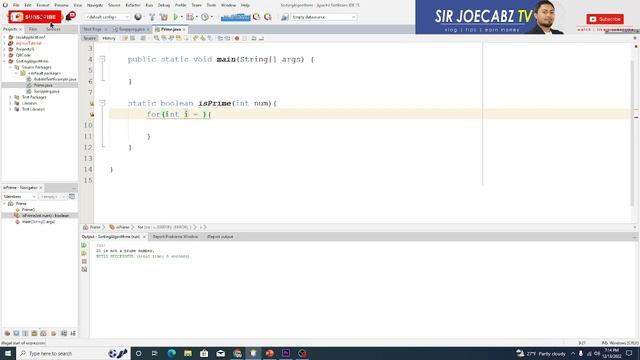Click the Windows Start button

pos(8,353)
